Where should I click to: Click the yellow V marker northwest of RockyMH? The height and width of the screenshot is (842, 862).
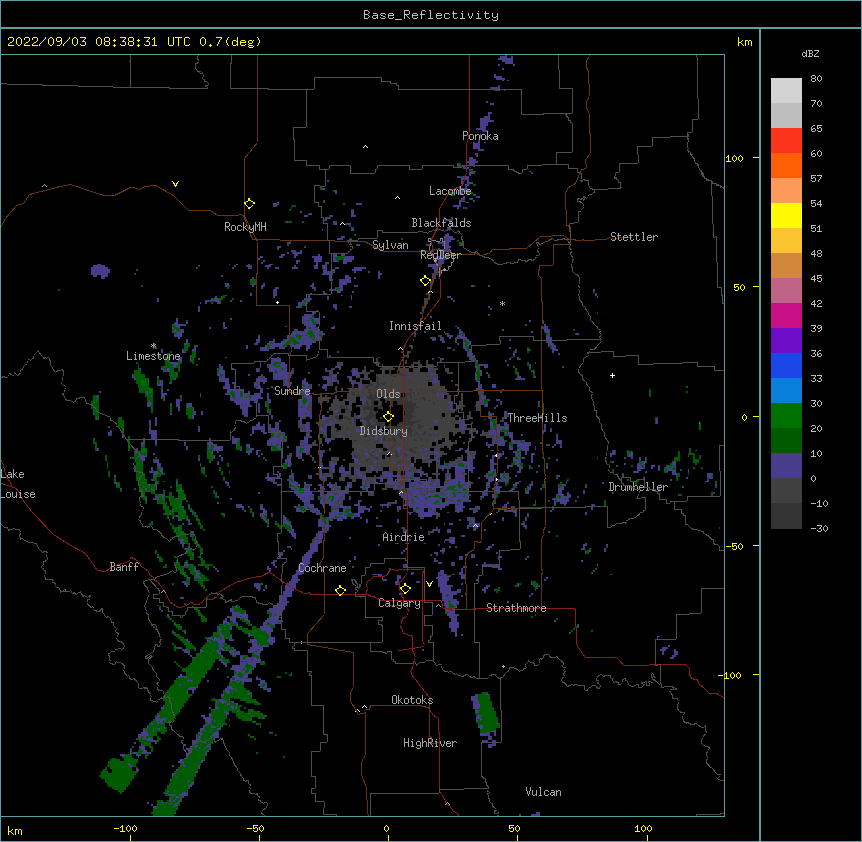click(x=175, y=184)
